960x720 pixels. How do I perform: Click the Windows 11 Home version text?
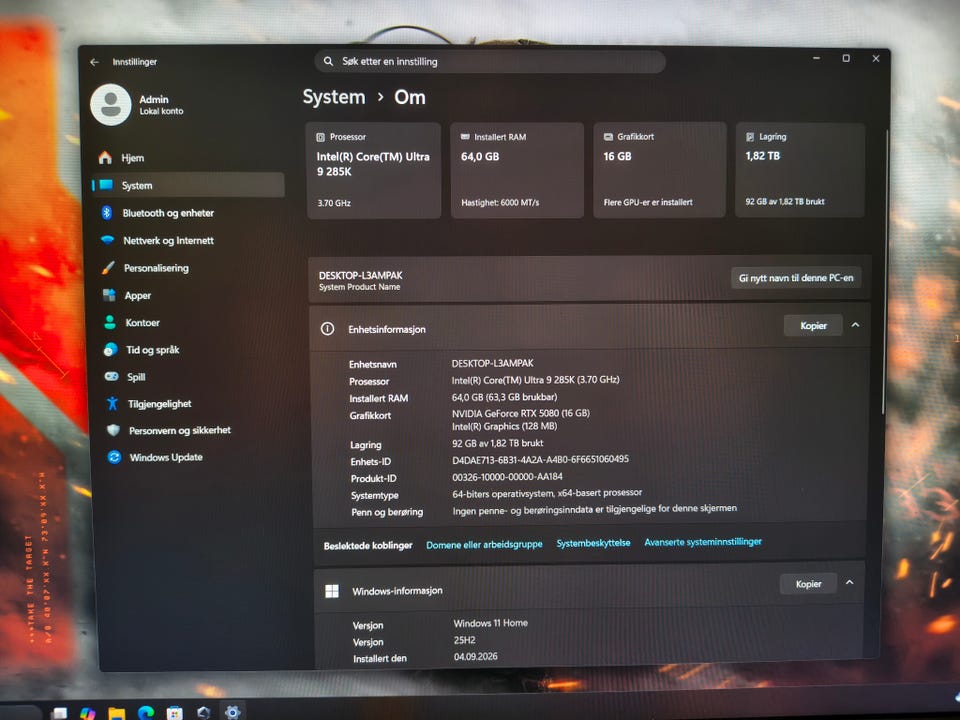[490, 623]
